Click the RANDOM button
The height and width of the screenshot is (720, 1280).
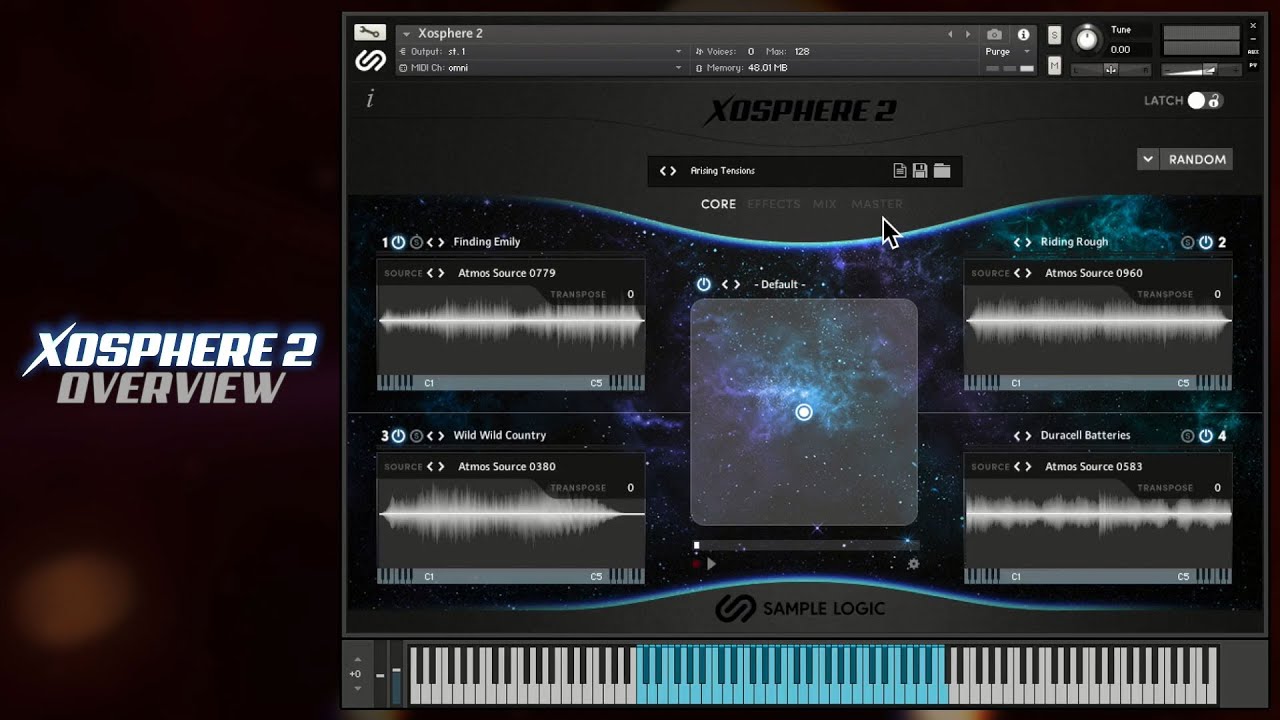coord(1197,159)
